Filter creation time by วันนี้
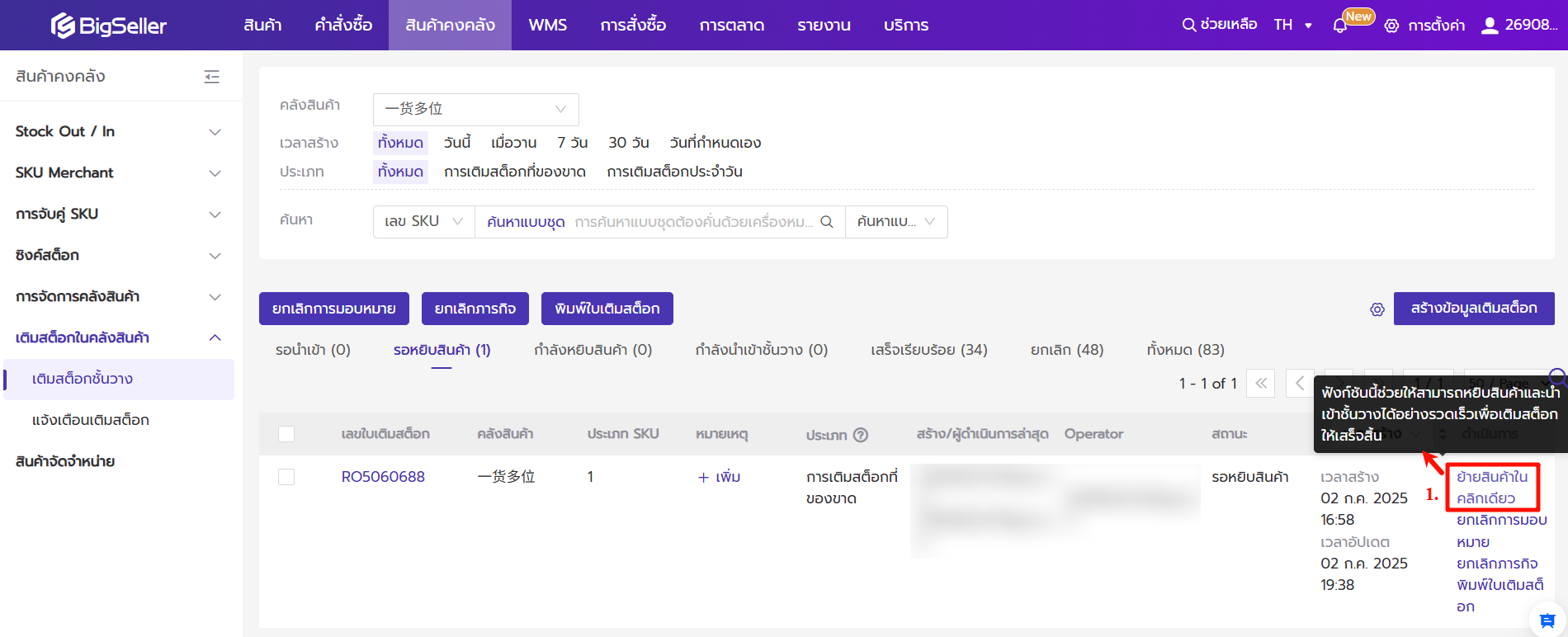Screen dimensions: 1568x637 (456, 143)
